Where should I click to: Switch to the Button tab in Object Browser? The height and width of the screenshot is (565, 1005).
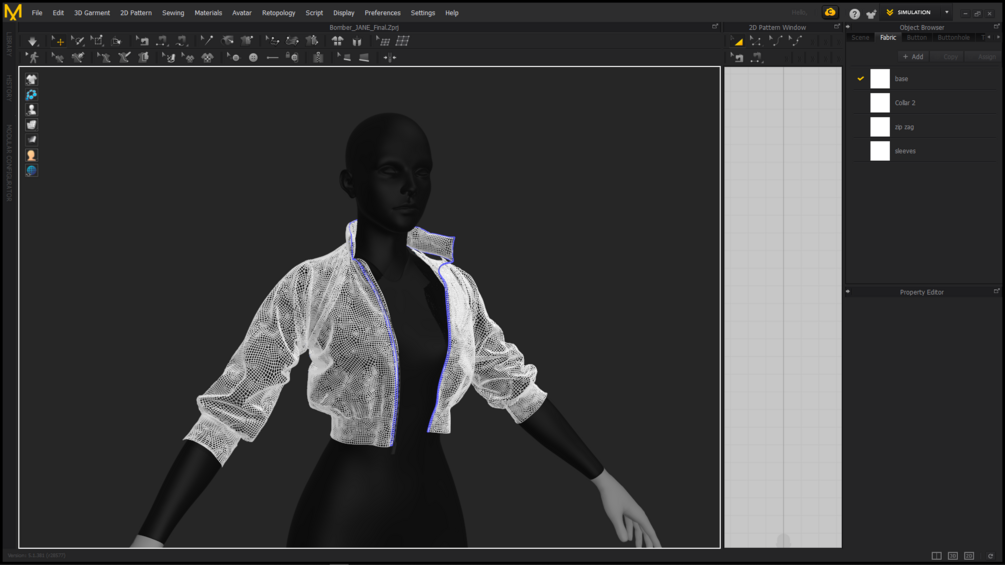(x=916, y=37)
